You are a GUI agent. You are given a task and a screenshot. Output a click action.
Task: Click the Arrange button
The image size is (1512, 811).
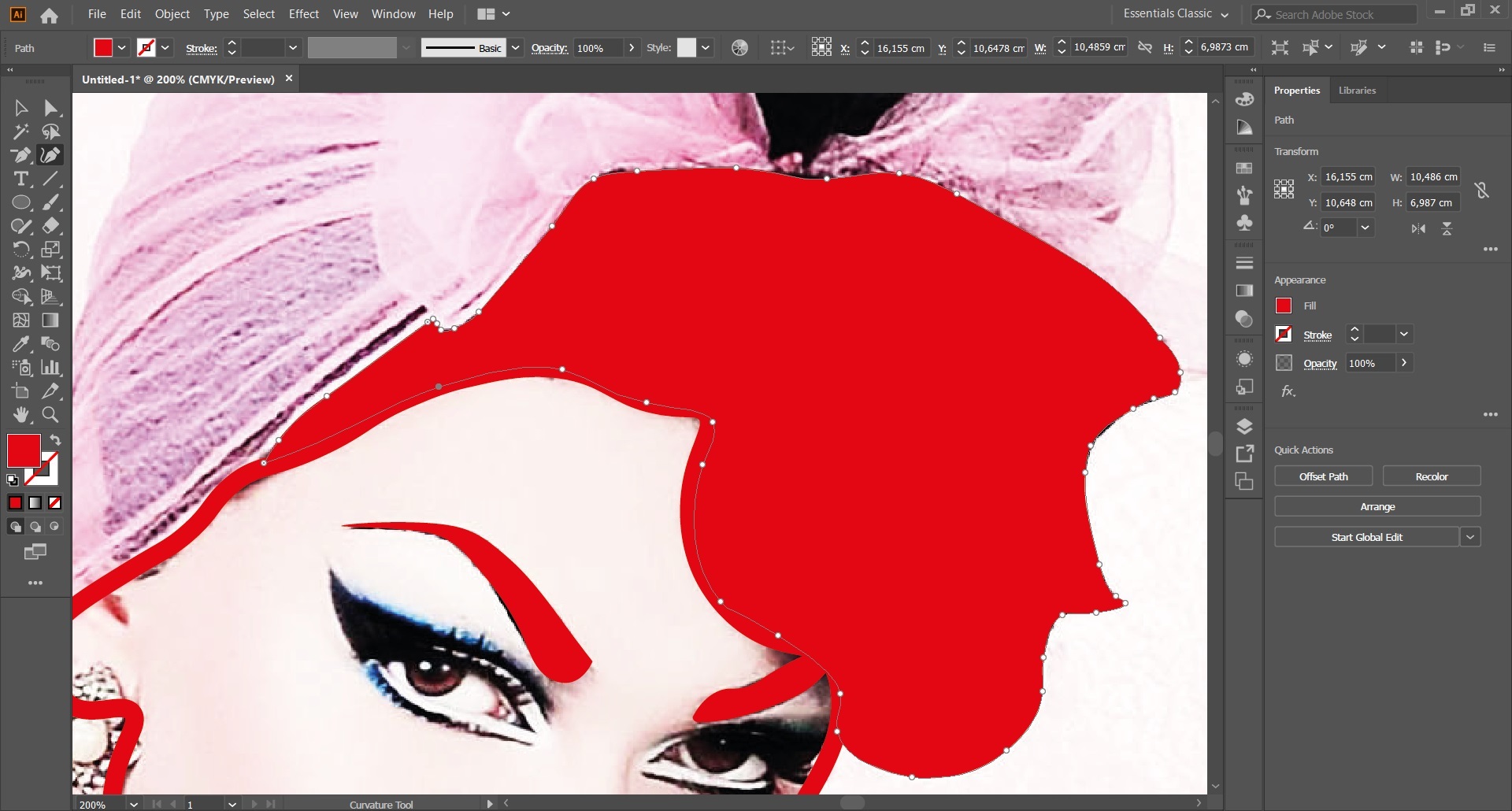point(1377,506)
